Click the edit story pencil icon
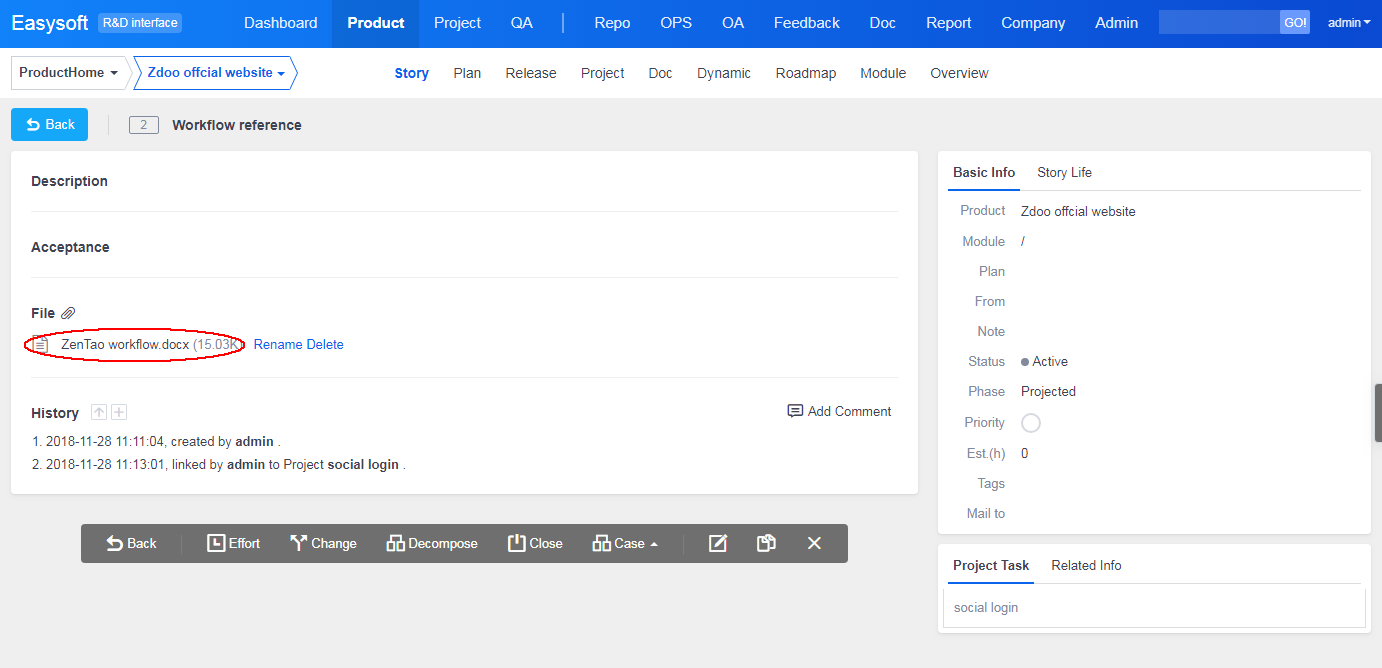Screen dimensions: 1382x668 tap(717, 543)
